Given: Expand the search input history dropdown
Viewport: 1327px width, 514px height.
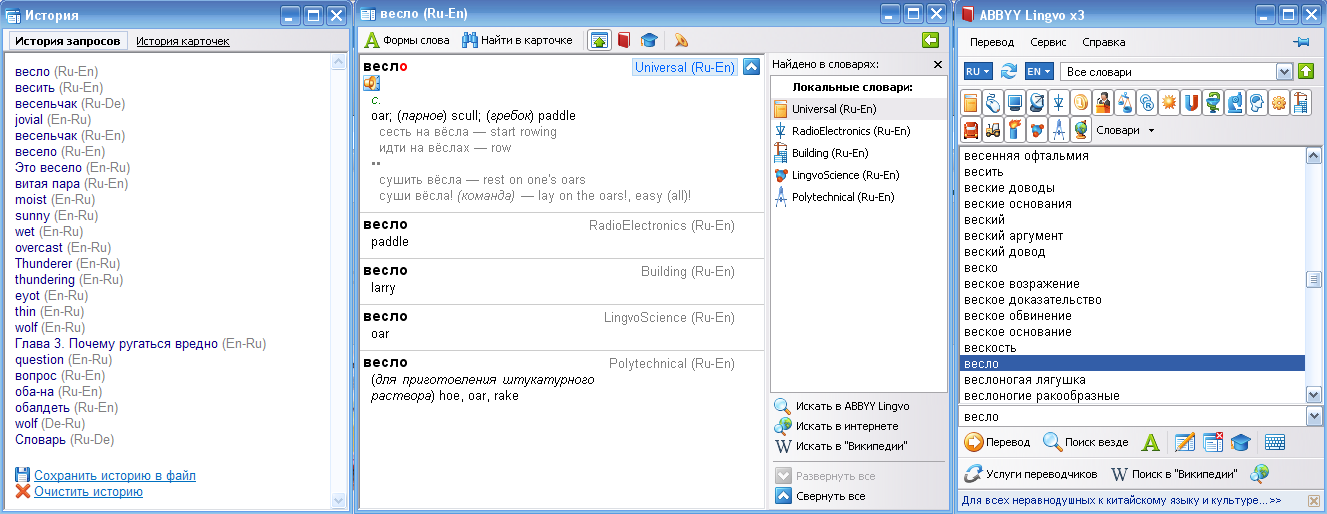Looking at the screenshot, I should (1314, 415).
